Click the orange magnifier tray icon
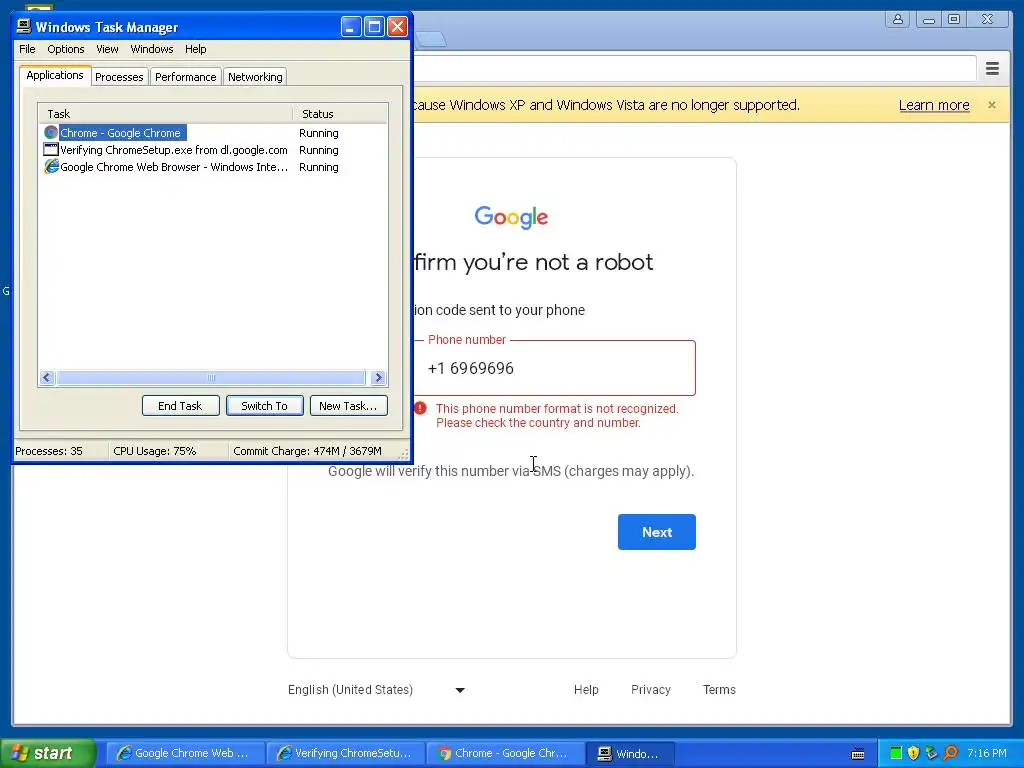 (950, 753)
